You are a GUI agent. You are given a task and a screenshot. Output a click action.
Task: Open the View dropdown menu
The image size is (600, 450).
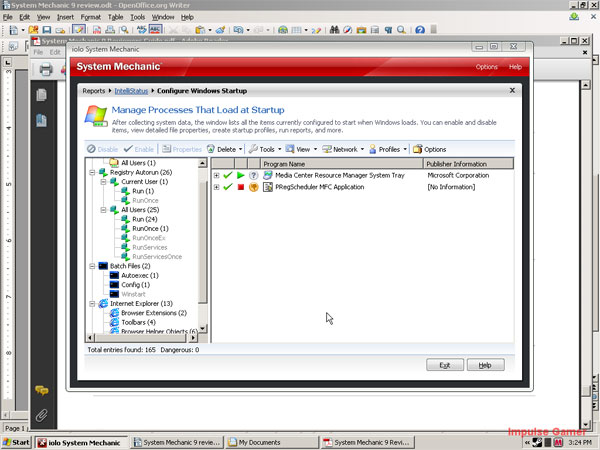[301, 149]
